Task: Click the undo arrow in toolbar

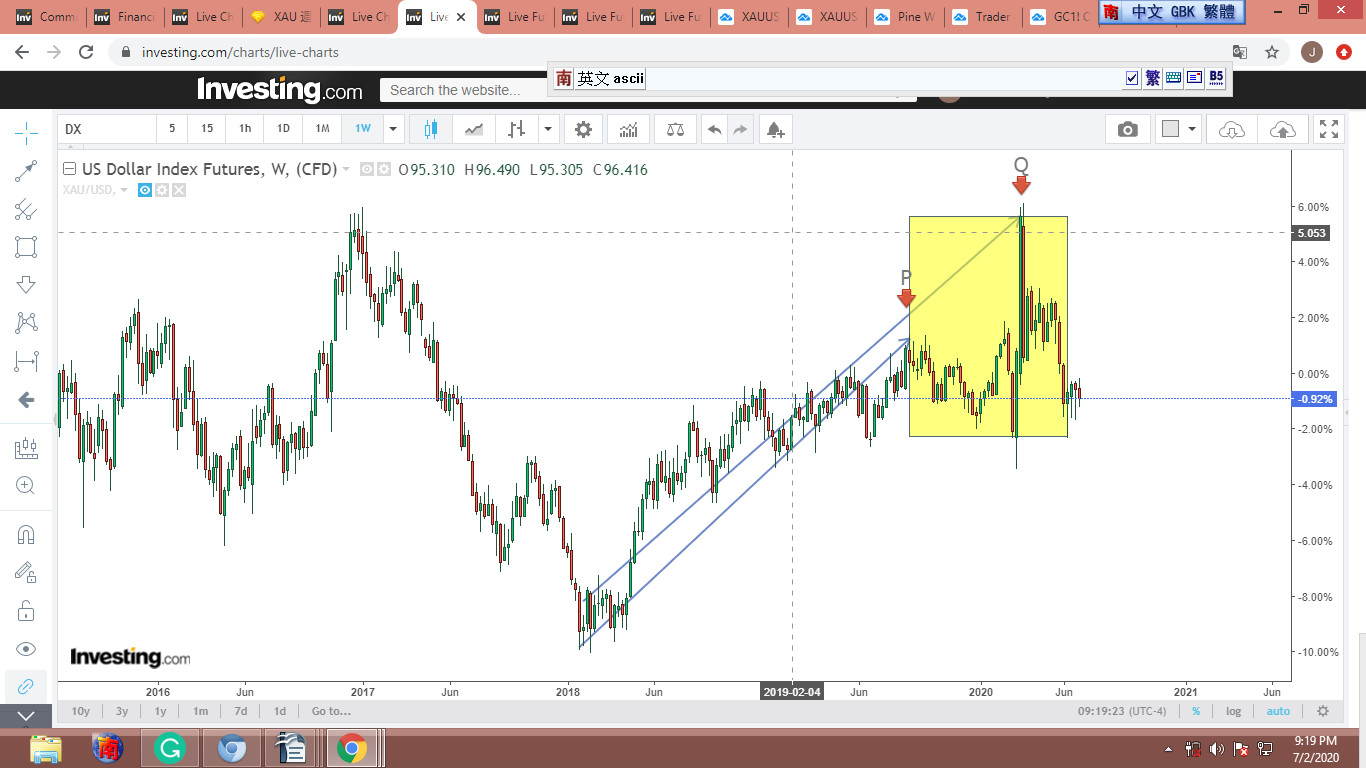Action: click(x=714, y=129)
